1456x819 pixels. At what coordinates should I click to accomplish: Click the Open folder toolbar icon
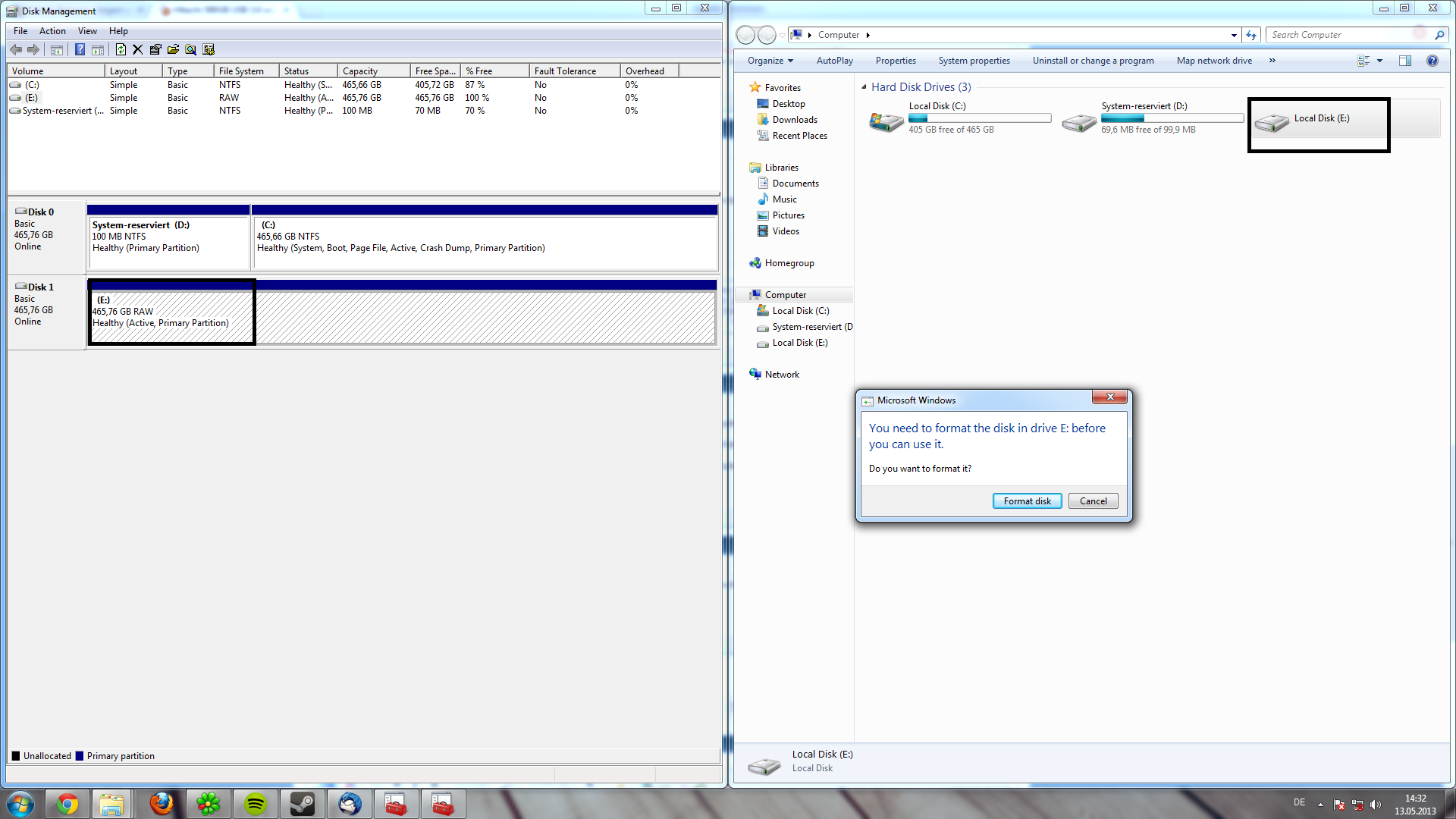[x=173, y=50]
